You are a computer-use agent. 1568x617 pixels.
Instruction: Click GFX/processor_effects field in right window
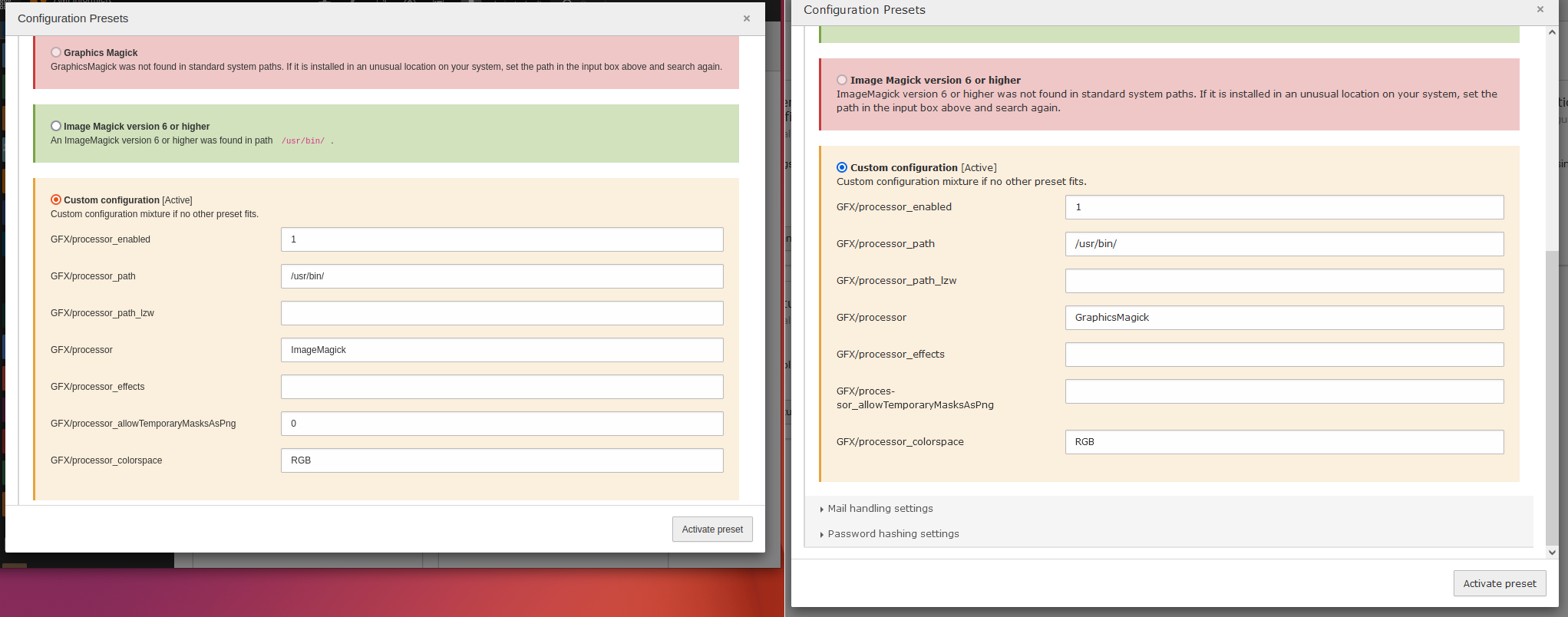click(x=1284, y=355)
